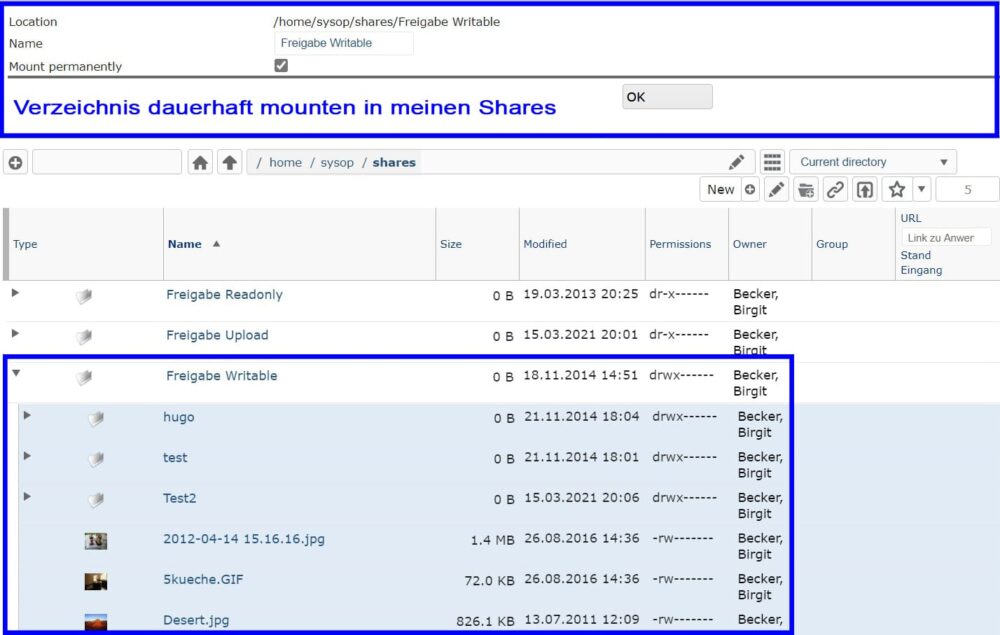Sort by the Name column header

(185, 244)
